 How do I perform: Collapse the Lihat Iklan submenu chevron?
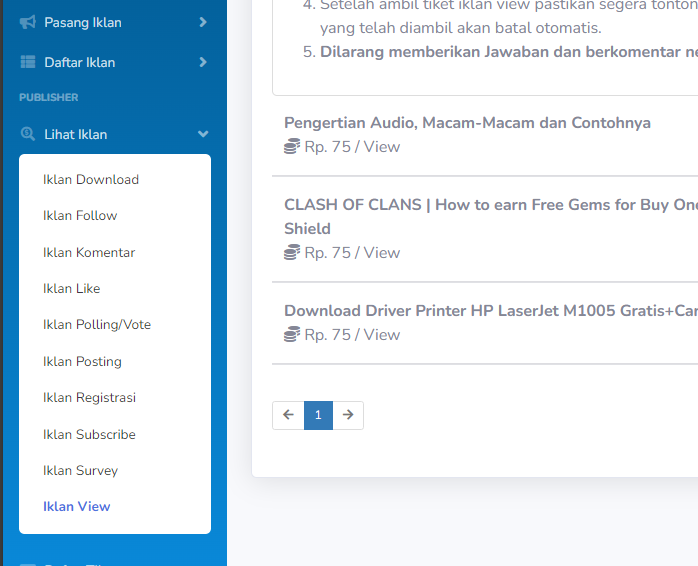coord(203,134)
